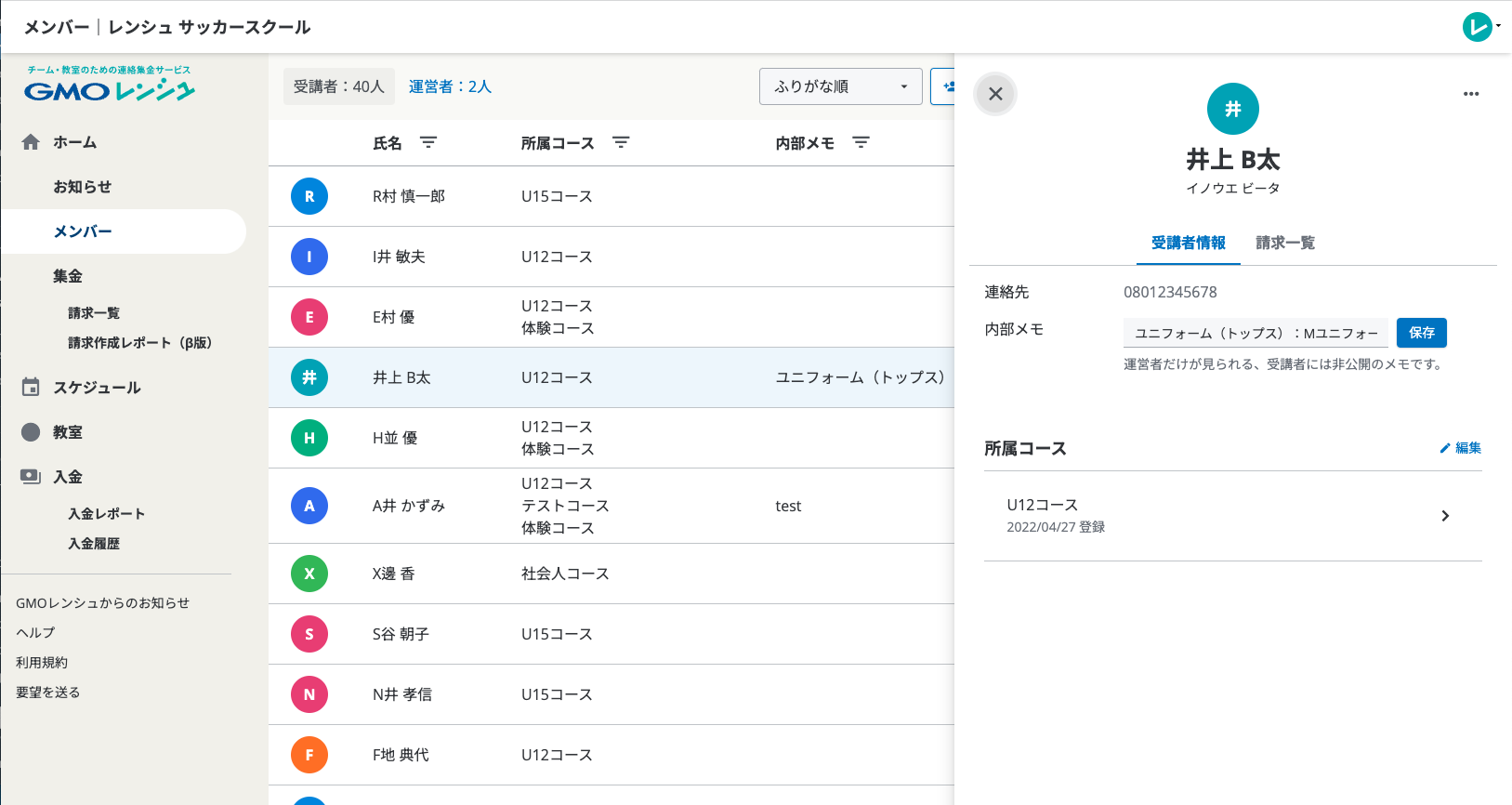
Task: Click the add member icon button
Action: [x=946, y=86]
